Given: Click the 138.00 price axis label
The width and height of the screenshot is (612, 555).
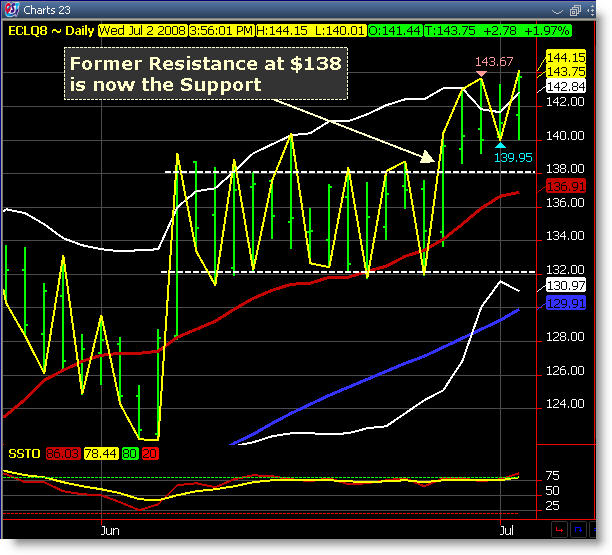Looking at the screenshot, I should [x=565, y=169].
